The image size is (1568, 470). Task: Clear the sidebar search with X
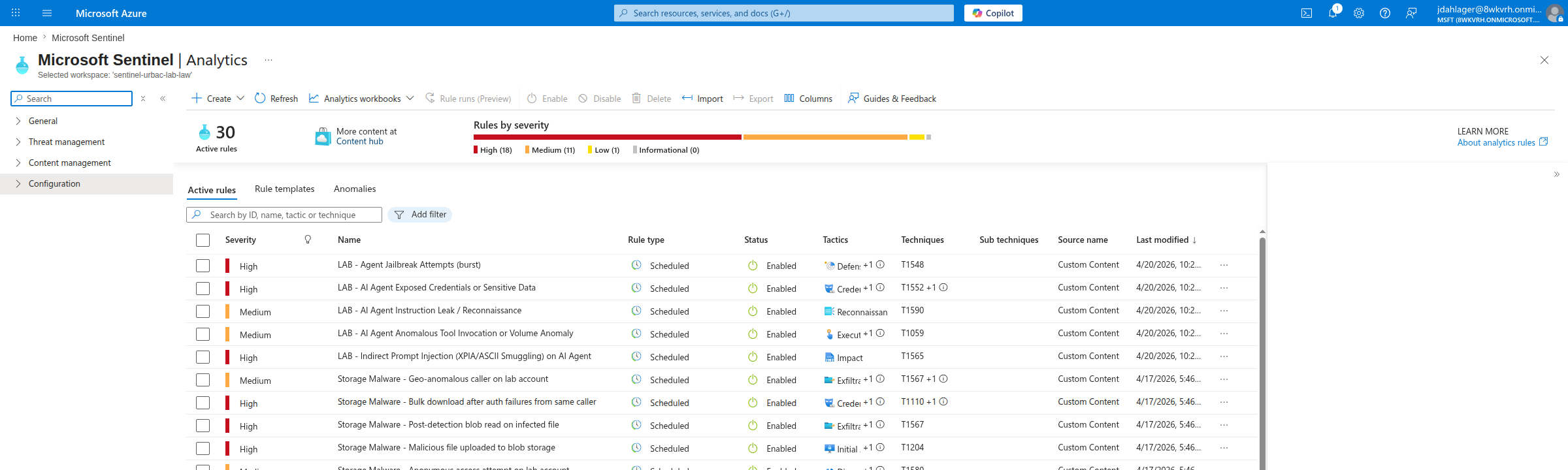point(143,99)
